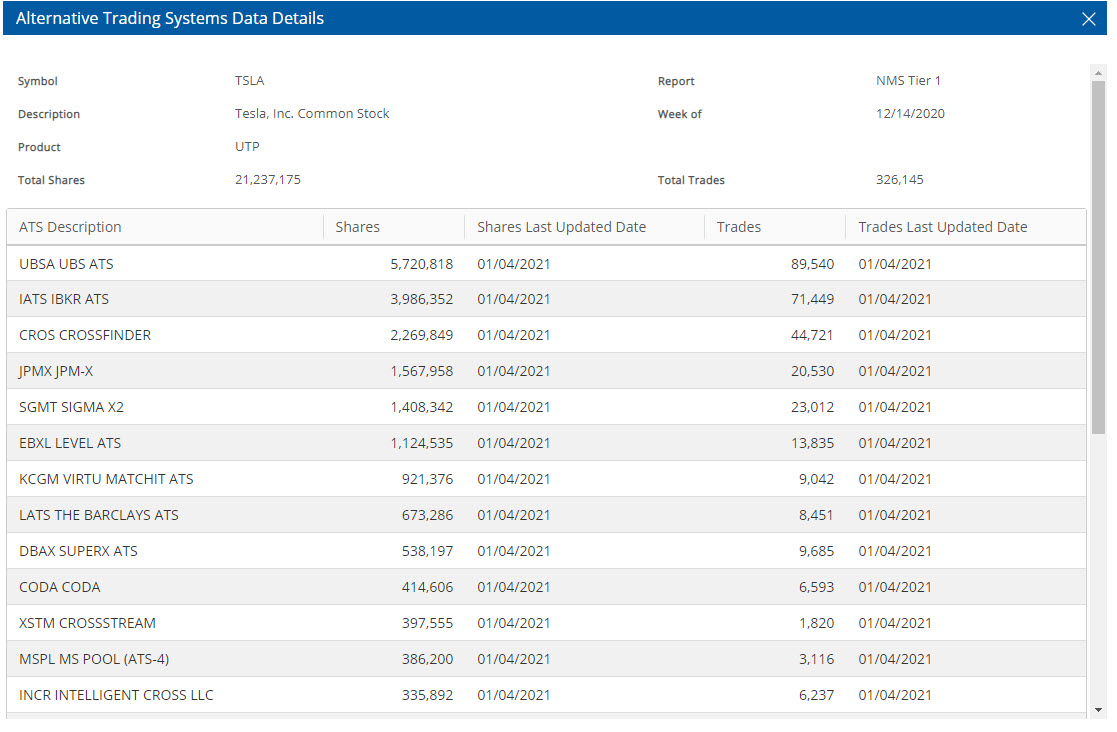This screenshot has width=1117, height=732.
Task: Click the shares value 1,408,342
Action: pyautogui.click(x=421, y=407)
